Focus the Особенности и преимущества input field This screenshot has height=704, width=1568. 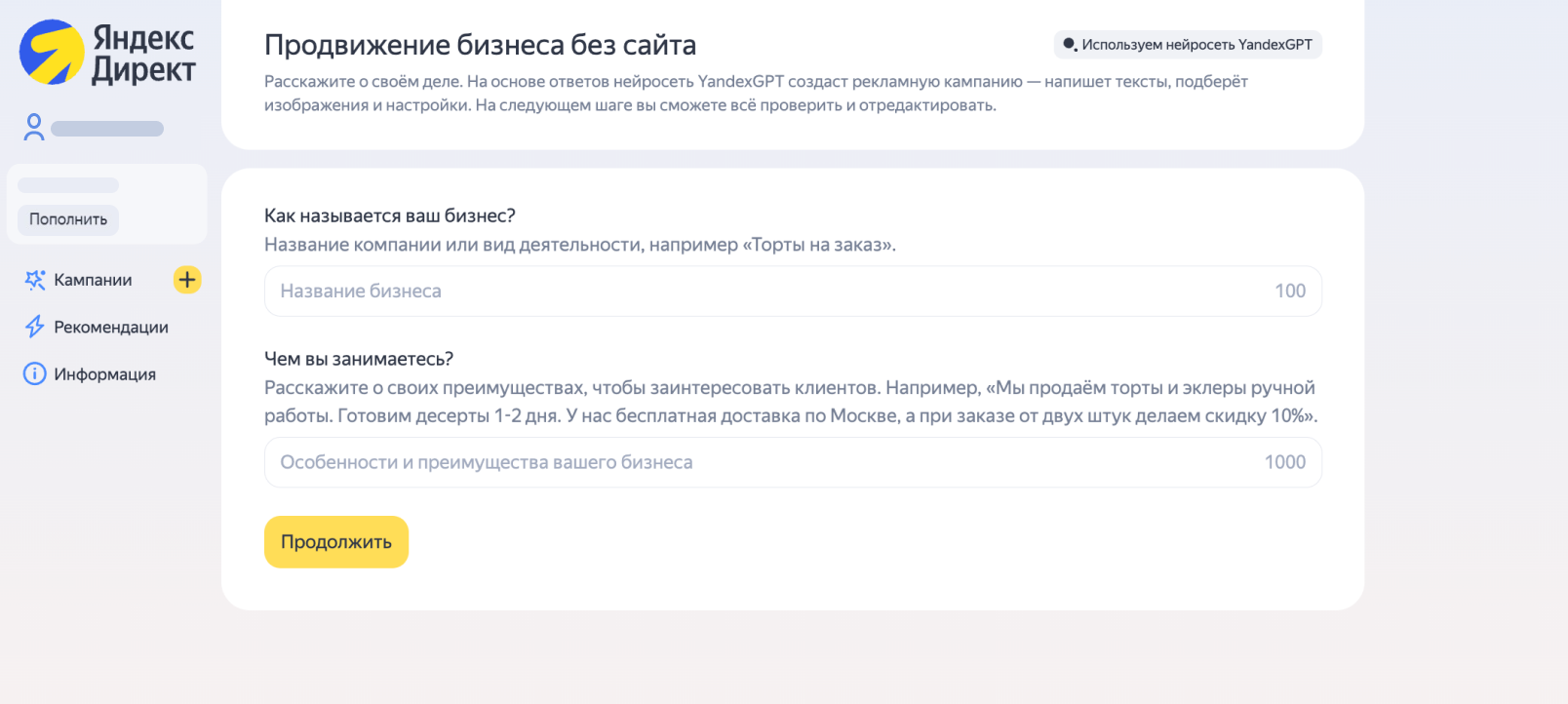793,462
